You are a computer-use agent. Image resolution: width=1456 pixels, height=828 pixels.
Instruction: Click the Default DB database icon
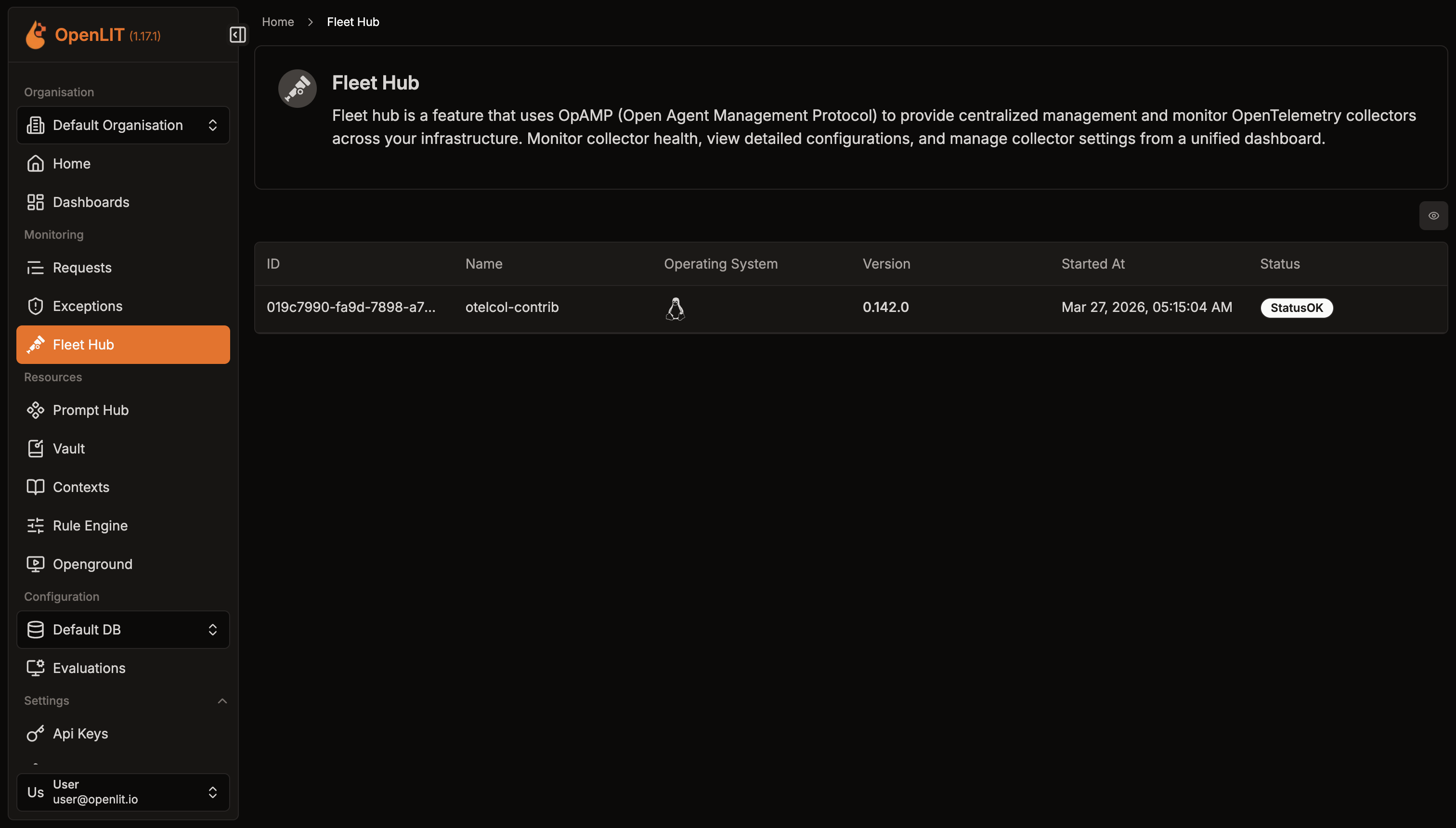(x=35, y=630)
